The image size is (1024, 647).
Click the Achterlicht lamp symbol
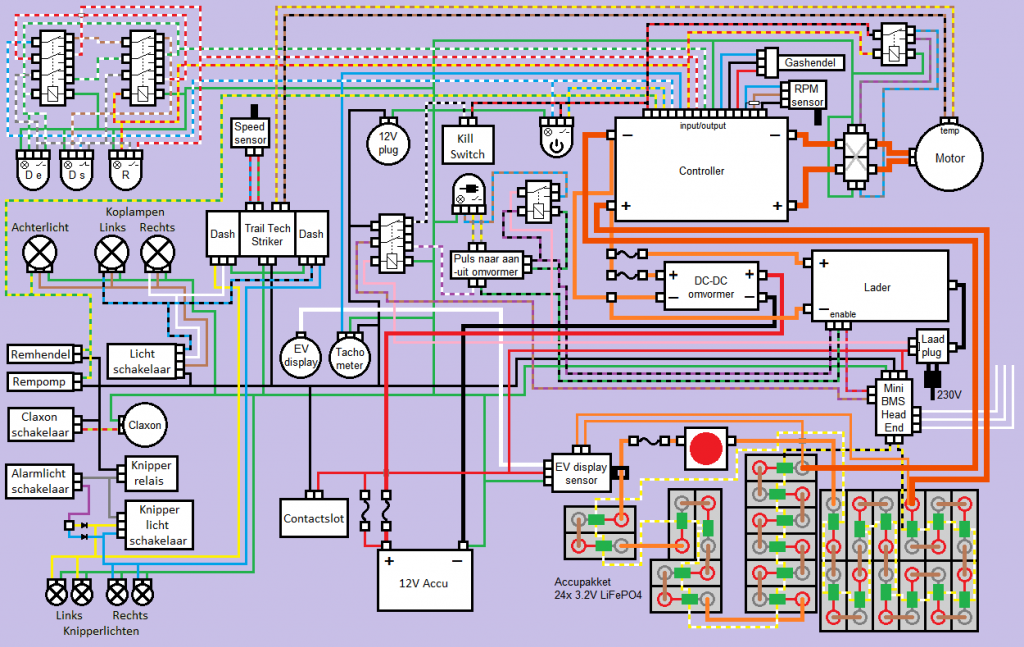click(40, 253)
